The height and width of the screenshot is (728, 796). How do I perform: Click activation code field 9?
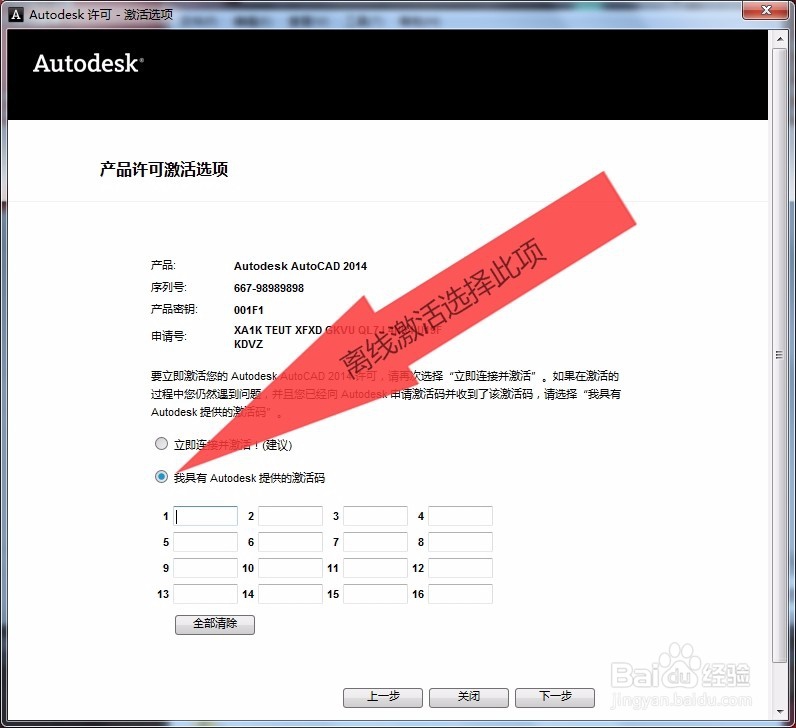coord(205,568)
